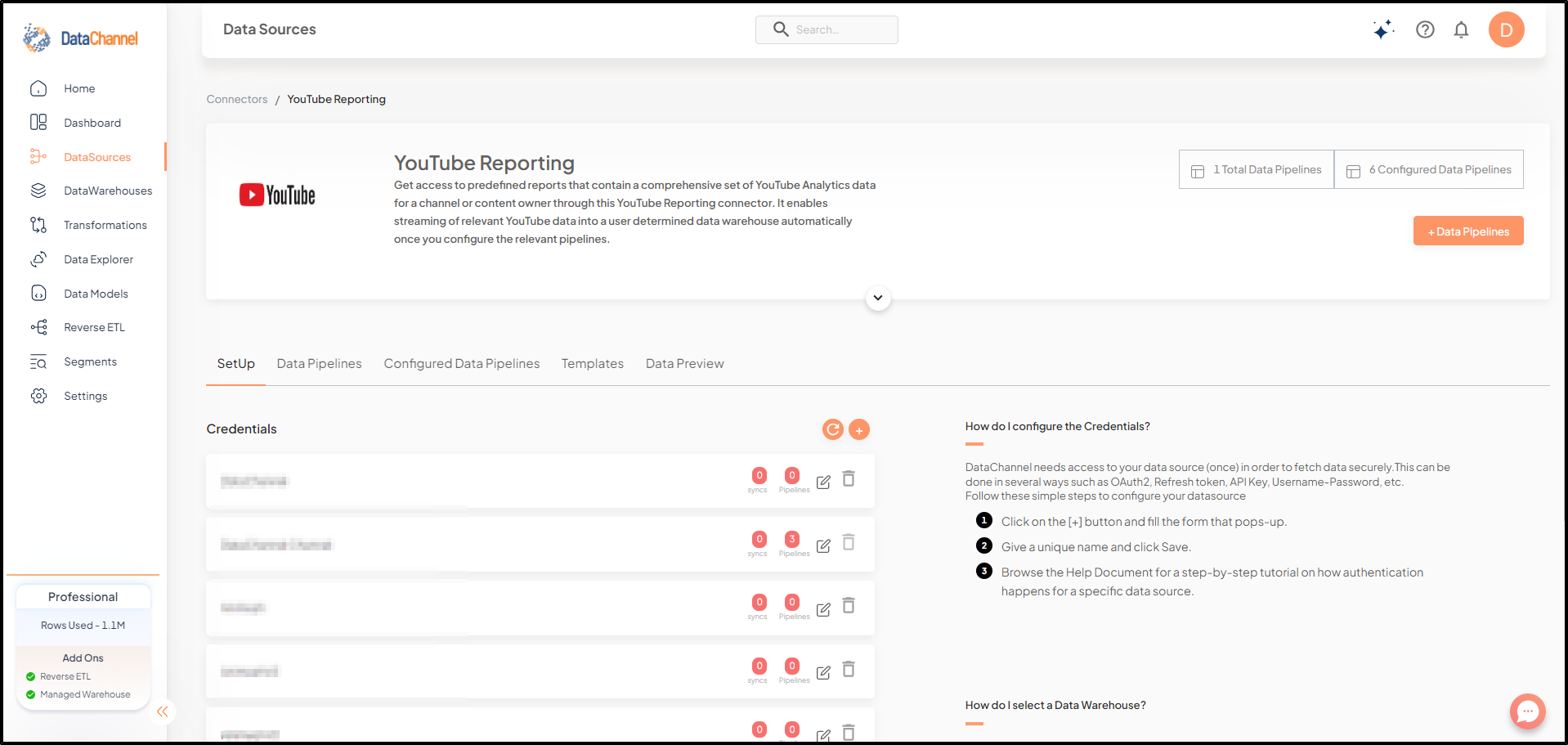This screenshot has width=1568, height=745.
Task: Delete the first credential in the list
Action: (x=849, y=478)
